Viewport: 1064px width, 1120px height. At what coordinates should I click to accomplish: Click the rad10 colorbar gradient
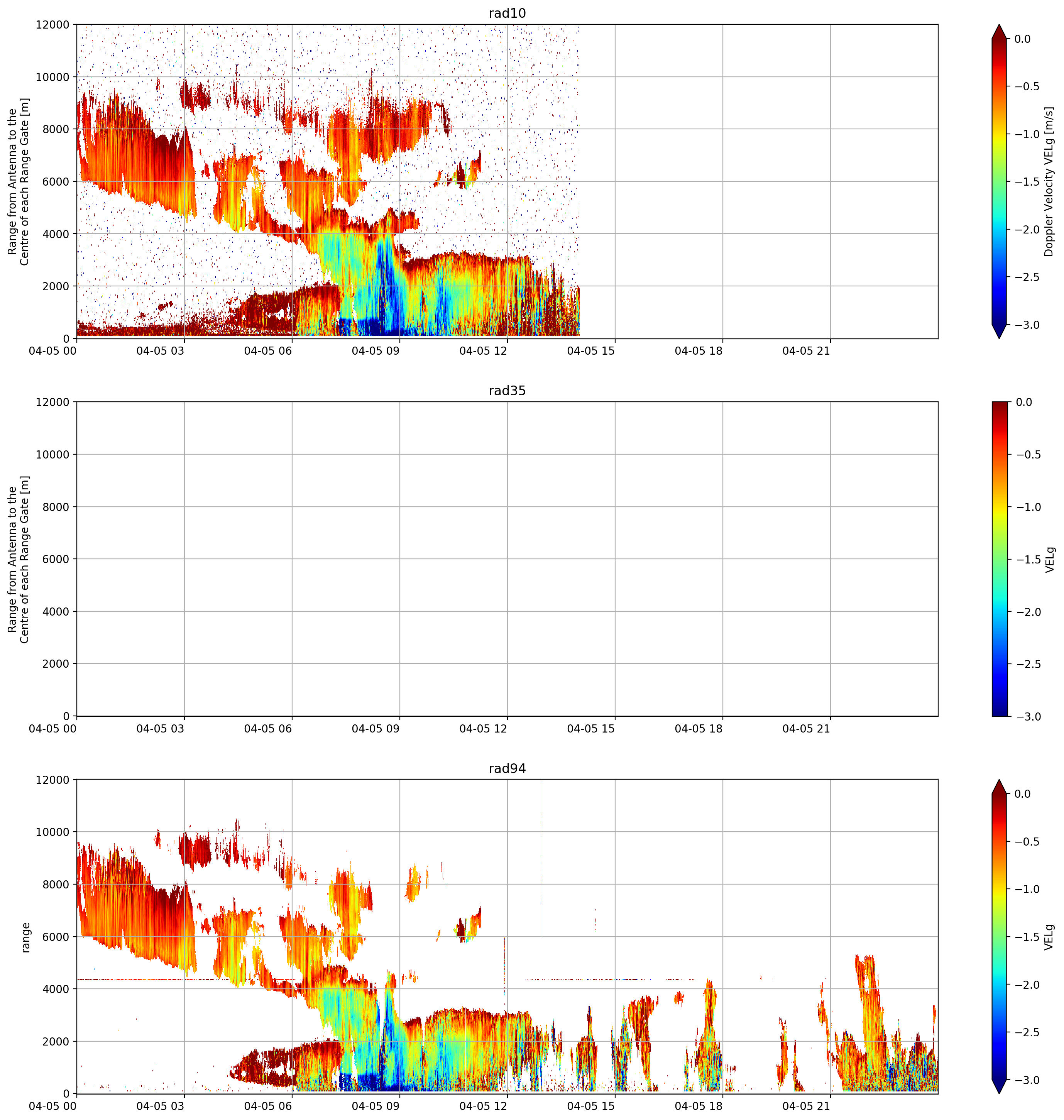[x=999, y=181]
